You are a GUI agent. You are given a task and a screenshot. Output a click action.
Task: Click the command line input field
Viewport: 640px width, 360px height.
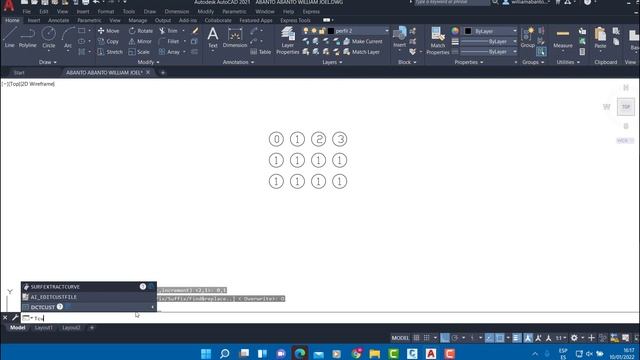click(331, 318)
